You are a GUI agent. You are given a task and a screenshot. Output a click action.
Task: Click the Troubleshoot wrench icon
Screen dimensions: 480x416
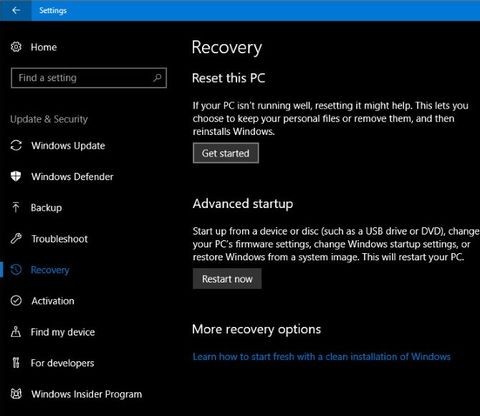pos(16,239)
